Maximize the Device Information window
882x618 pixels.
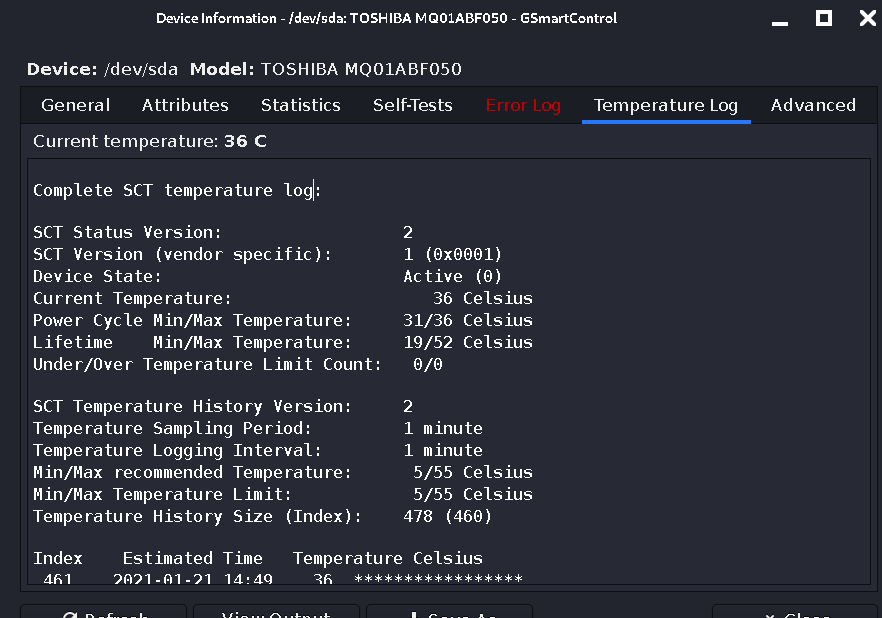824,18
